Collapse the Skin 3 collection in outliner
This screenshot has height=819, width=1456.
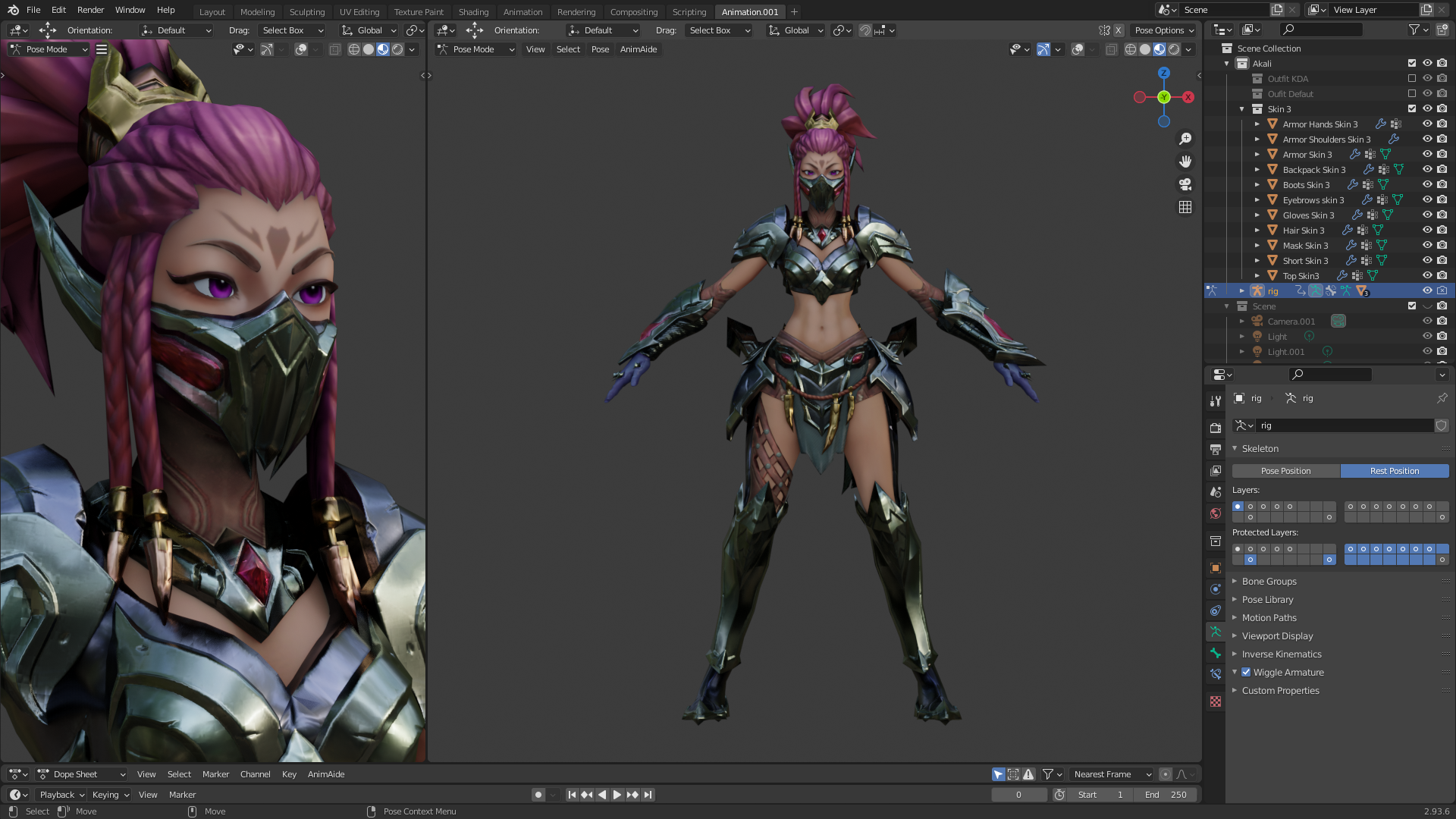coord(1242,108)
